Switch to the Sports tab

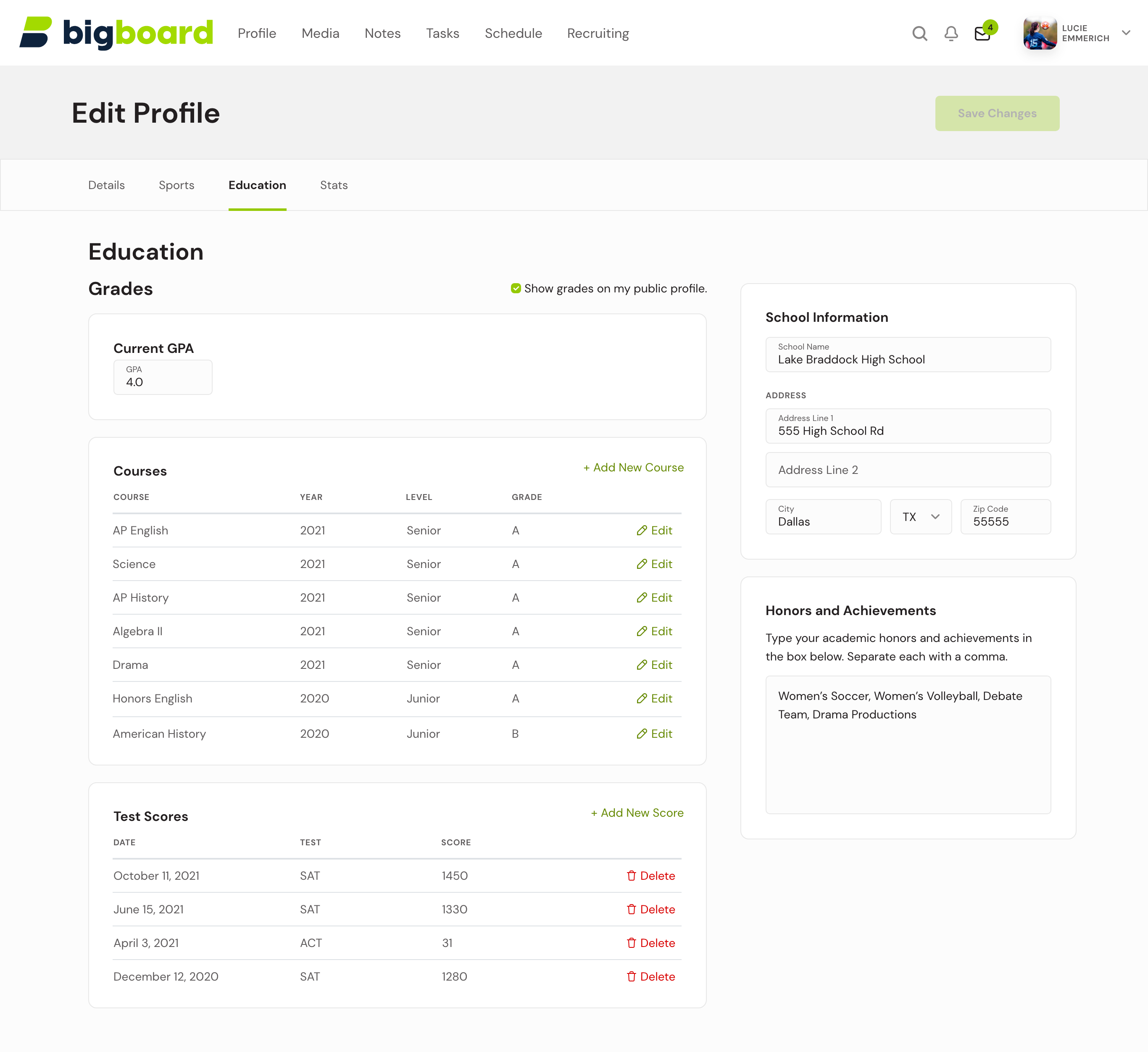pyautogui.click(x=176, y=185)
